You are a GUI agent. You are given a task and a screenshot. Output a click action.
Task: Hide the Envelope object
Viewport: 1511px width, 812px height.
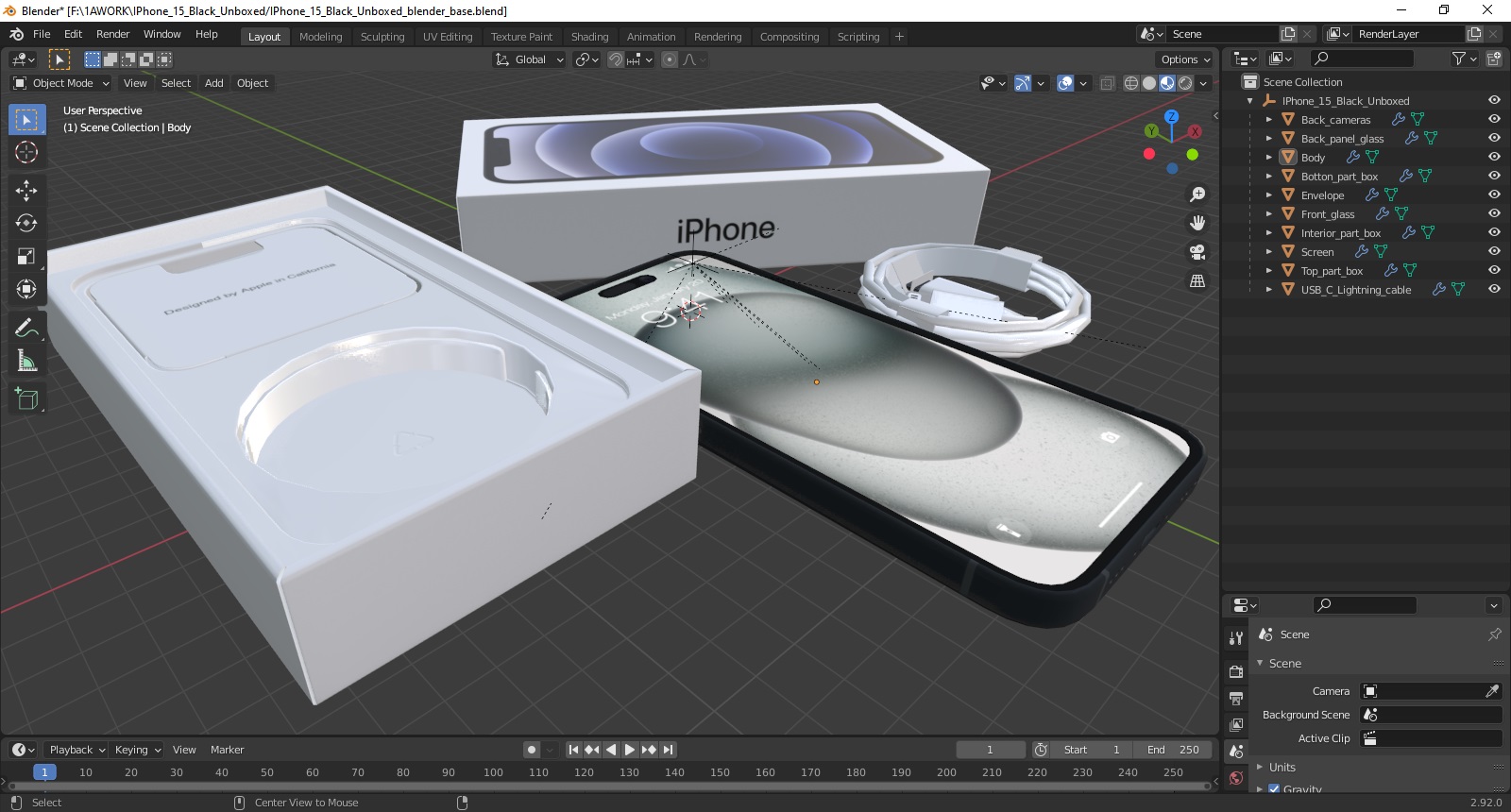[x=1494, y=195]
